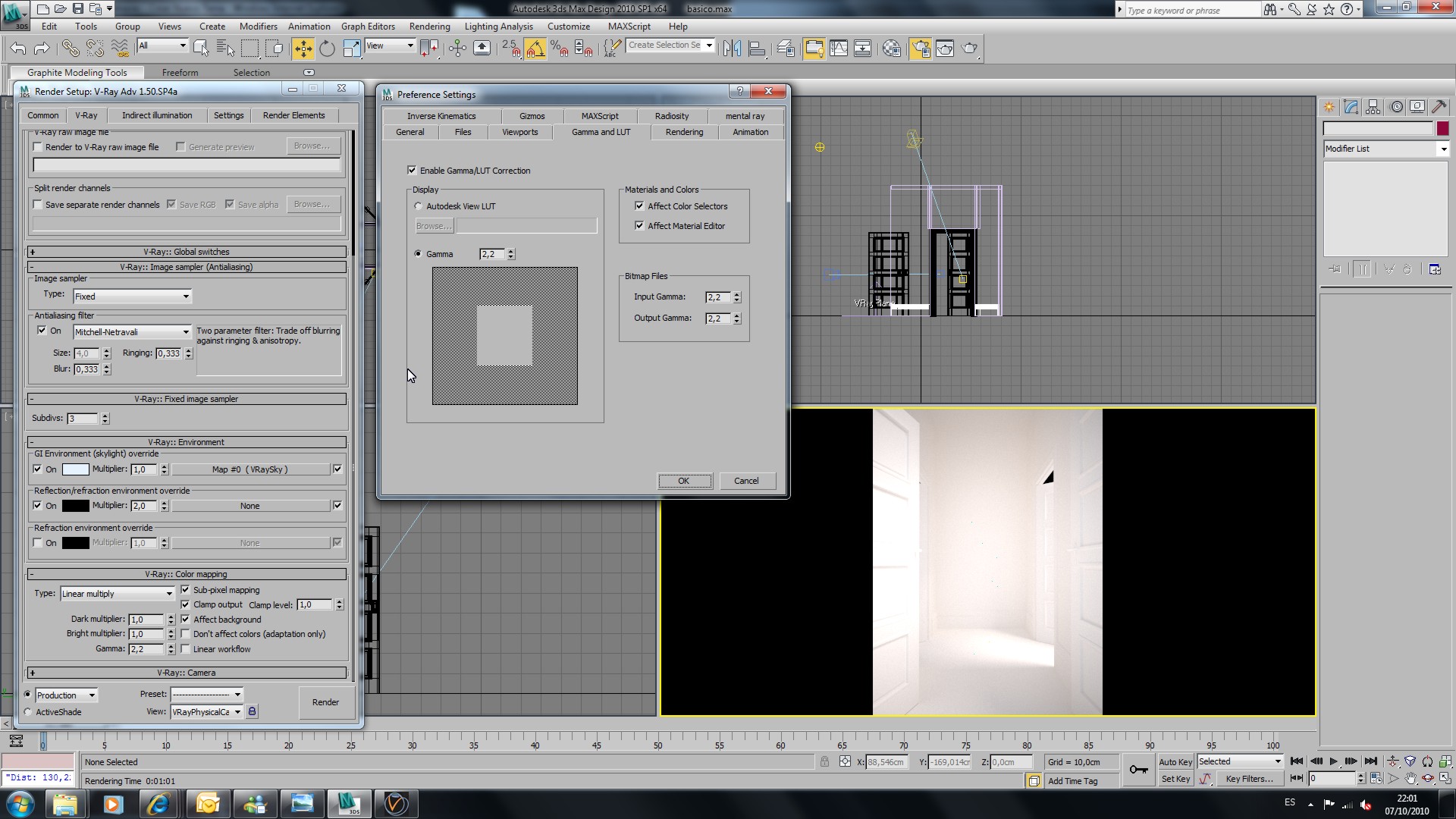Open the Image sampler Type dropdown
The image size is (1456, 819).
132,297
